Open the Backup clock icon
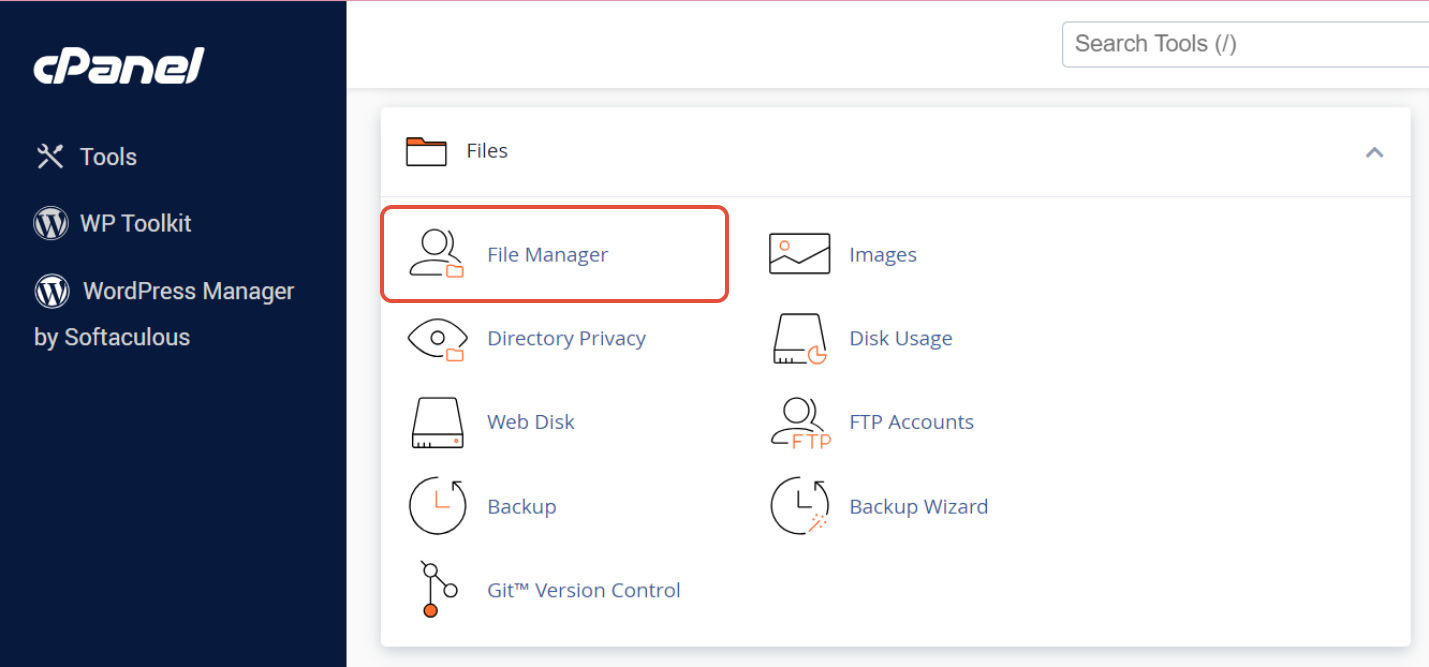 [438, 506]
